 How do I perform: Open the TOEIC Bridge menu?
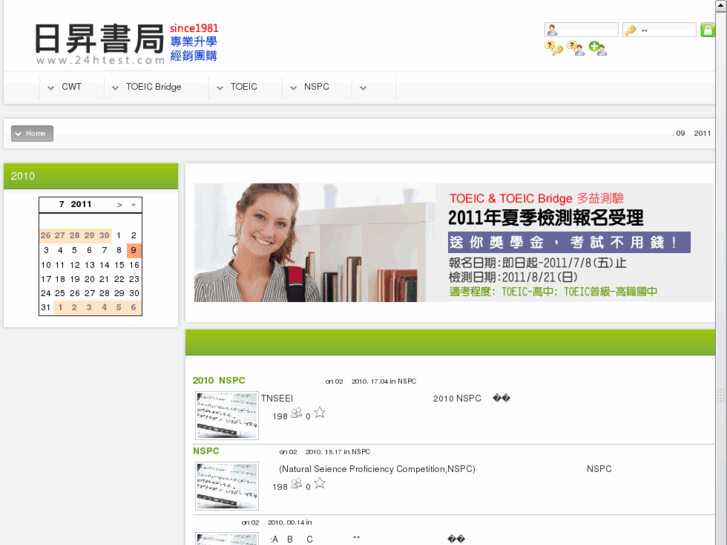pyautogui.click(x=153, y=87)
